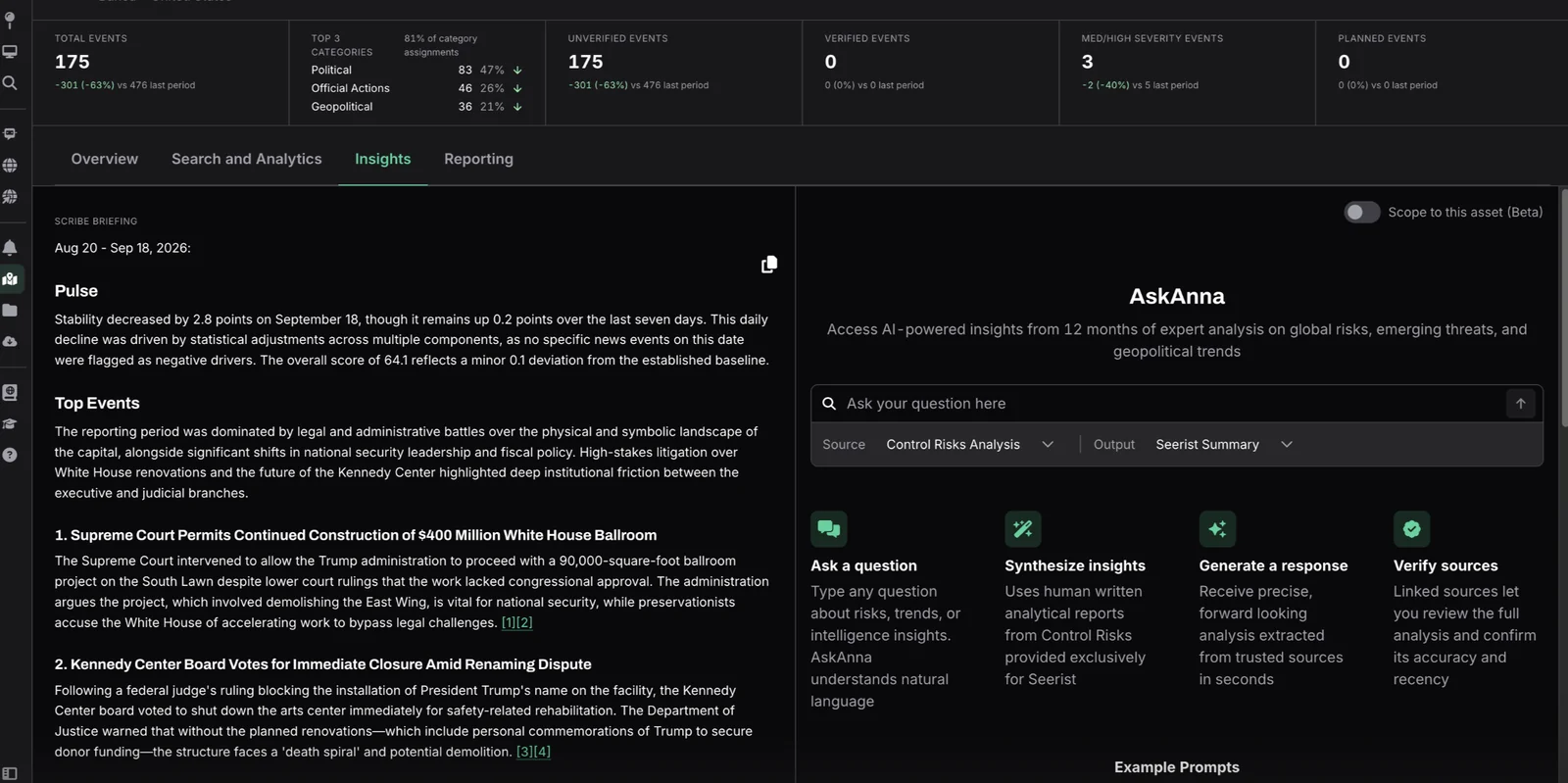The height and width of the screenshot is (783, 1568).
Task: Open the plain globe icon in sidebar
Action: tap(10, 165)
